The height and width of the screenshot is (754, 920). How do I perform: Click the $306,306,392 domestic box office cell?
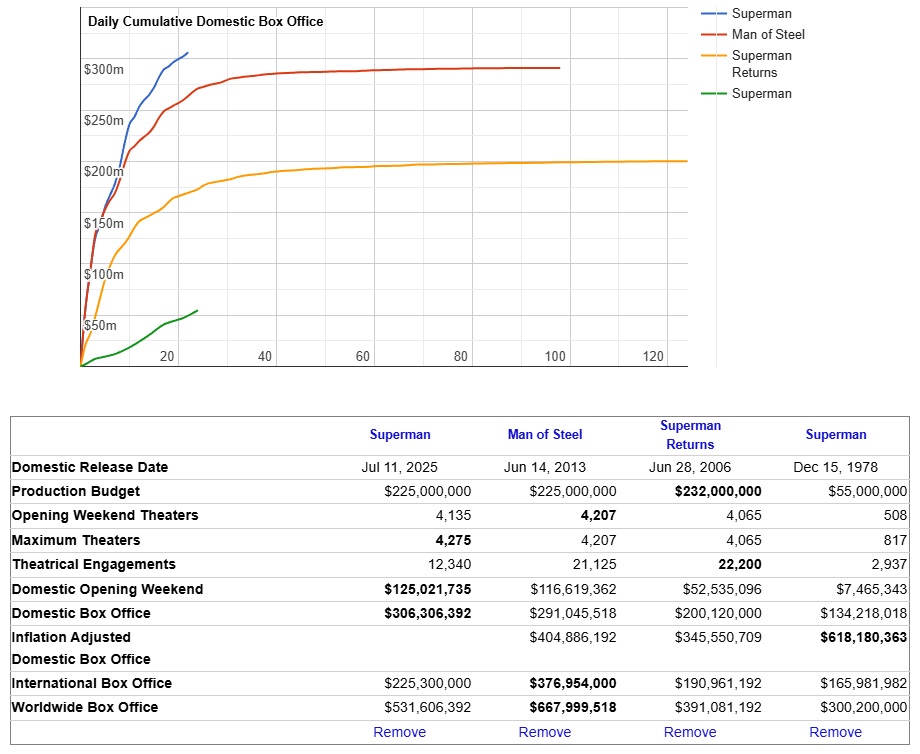coord(428,614)
